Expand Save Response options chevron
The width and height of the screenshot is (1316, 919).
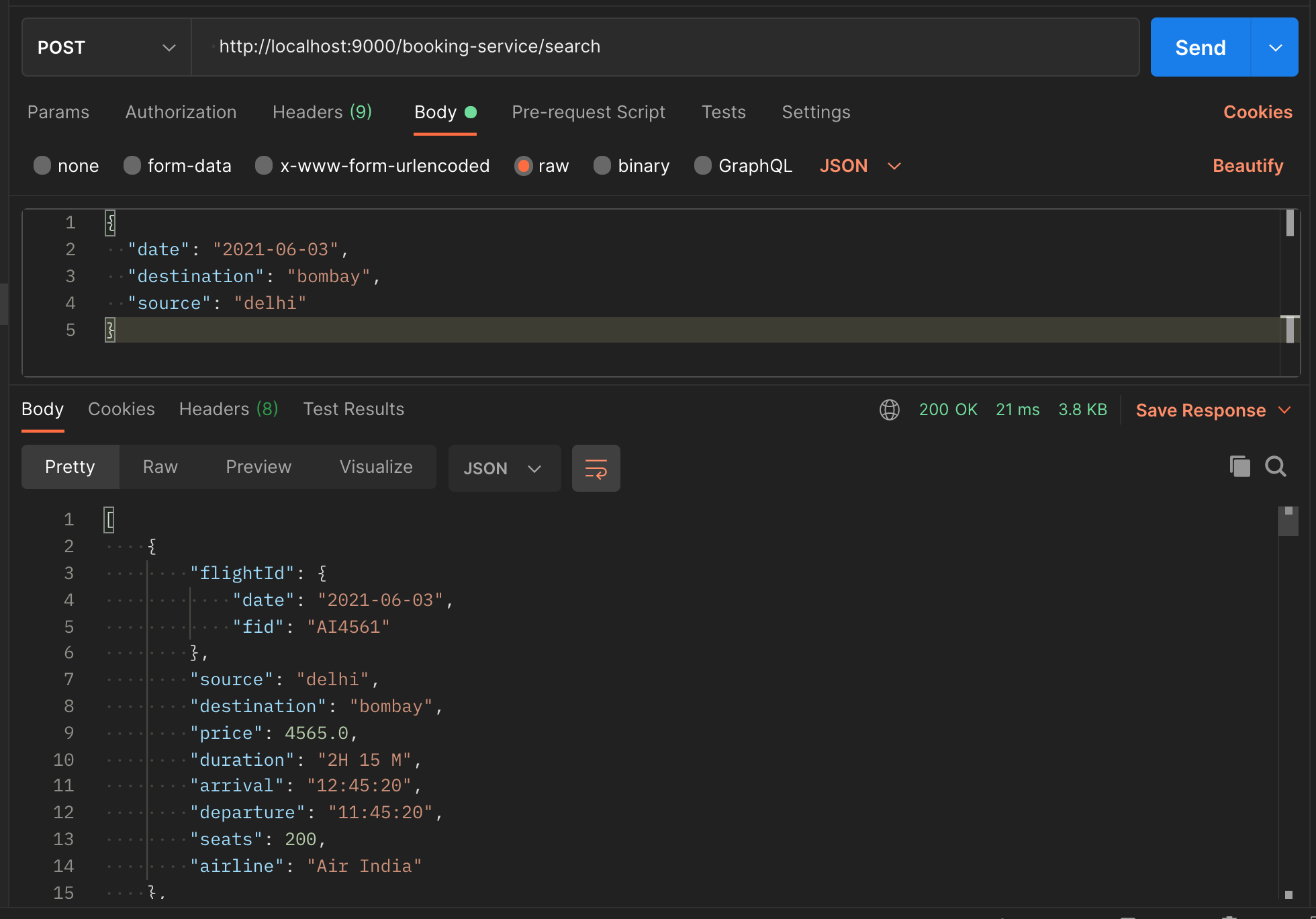point(1284,410)
